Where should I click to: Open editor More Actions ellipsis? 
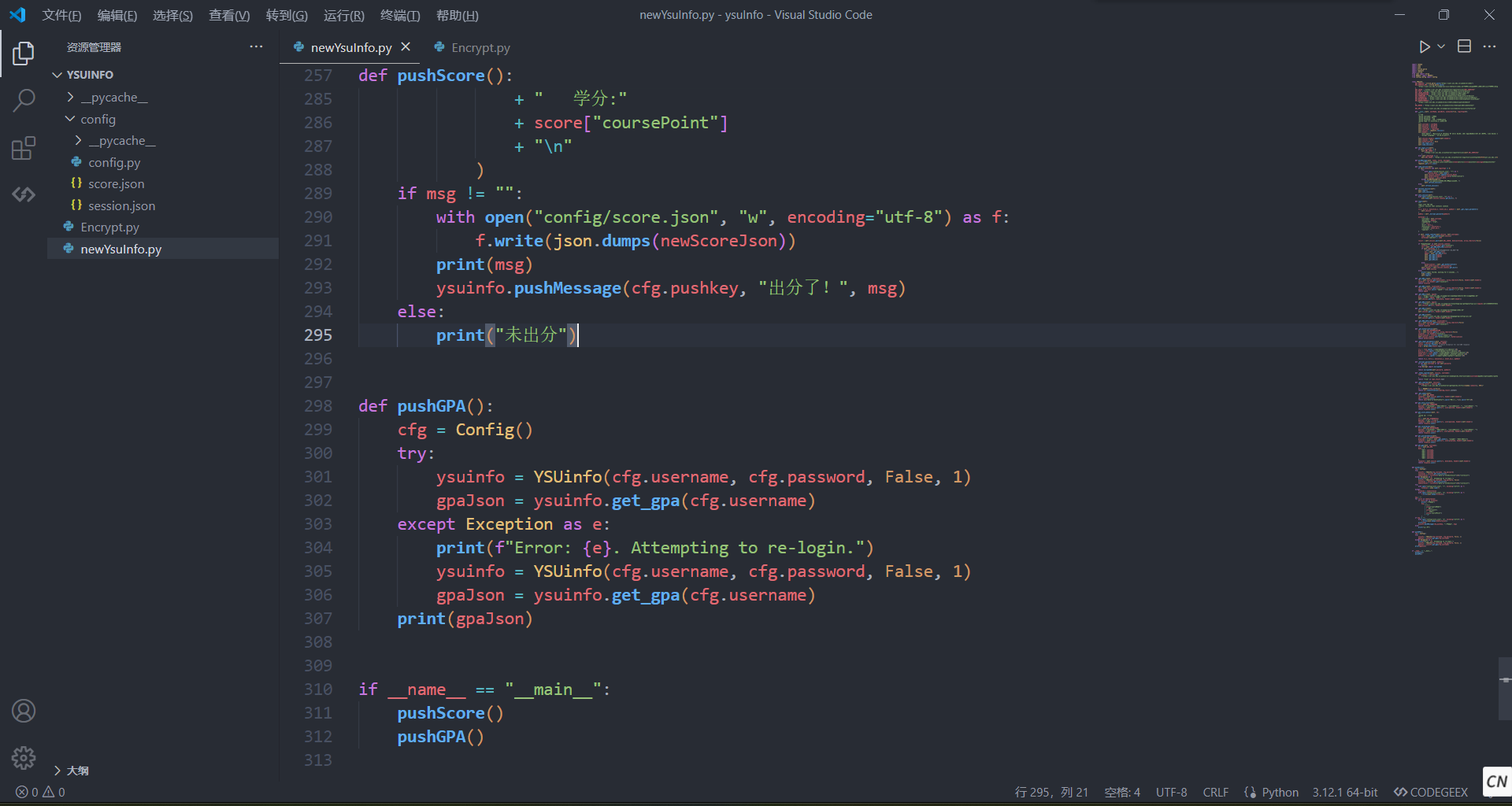click(1489, 47)
